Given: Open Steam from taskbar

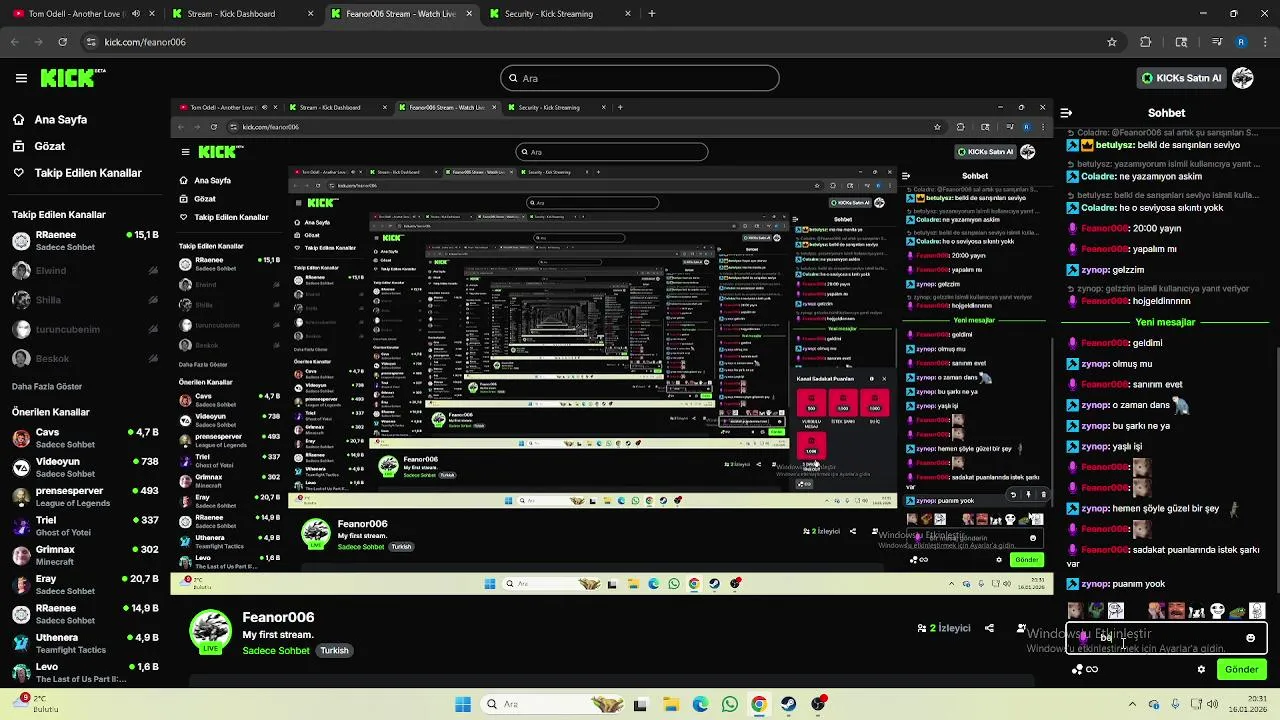Looking at the screenshot, I should pos(789,704).
